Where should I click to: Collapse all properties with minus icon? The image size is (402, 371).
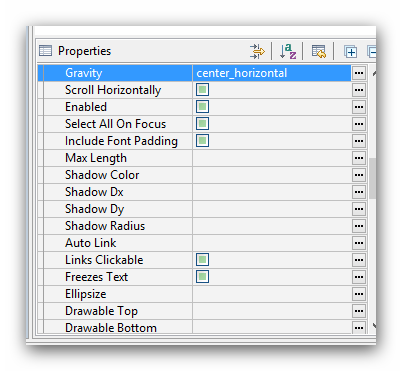click(x=372, y=52)
